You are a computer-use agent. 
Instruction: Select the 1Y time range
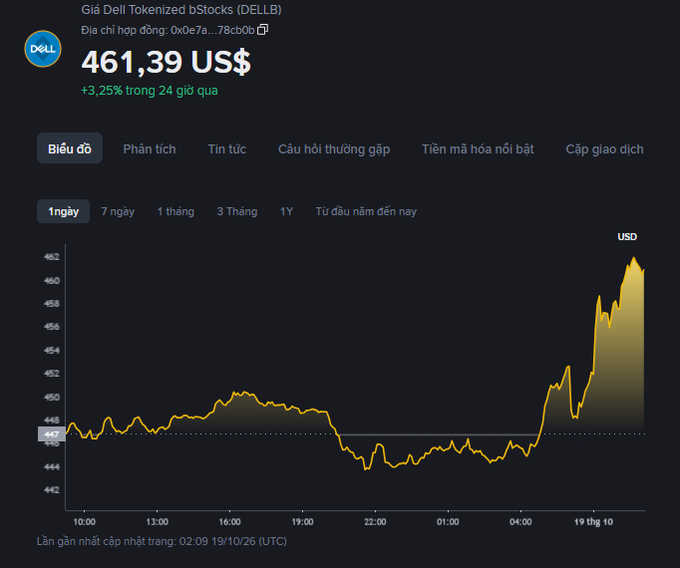tap(286, 211)
